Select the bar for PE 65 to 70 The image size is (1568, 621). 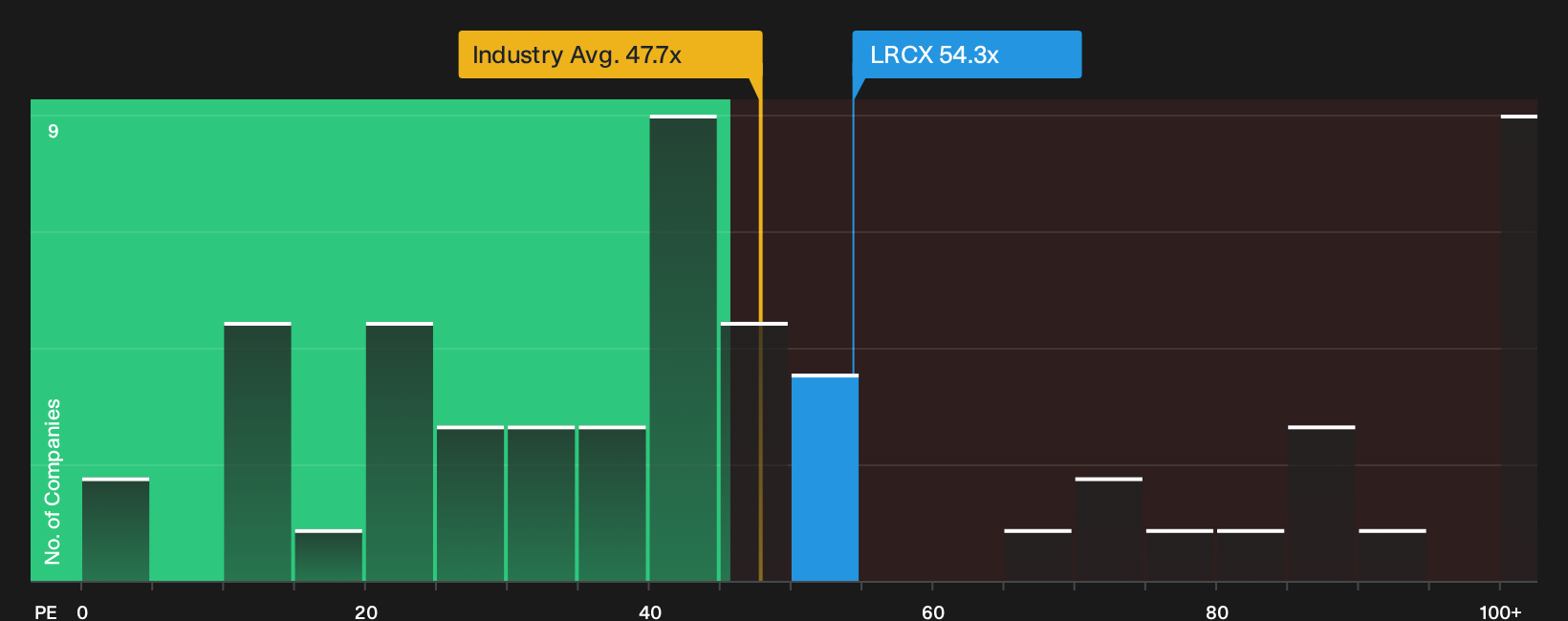point(1037,555)
